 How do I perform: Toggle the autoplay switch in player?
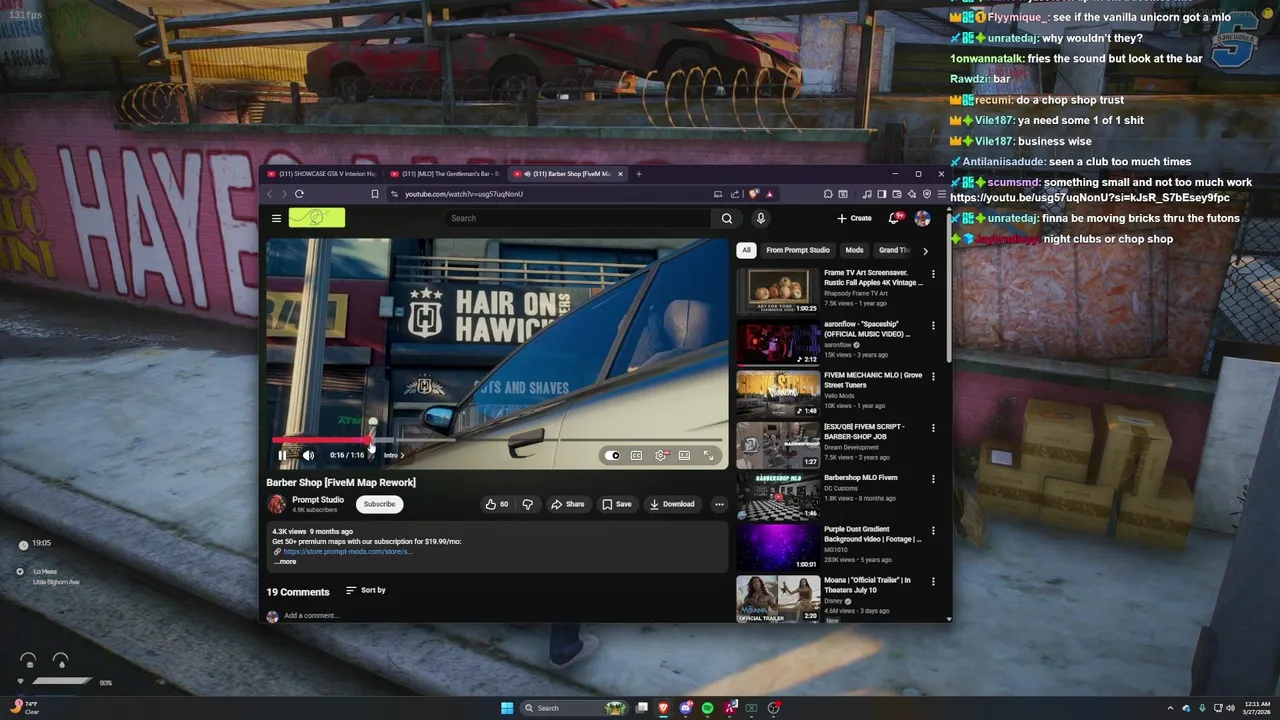(x=612, y=455)
